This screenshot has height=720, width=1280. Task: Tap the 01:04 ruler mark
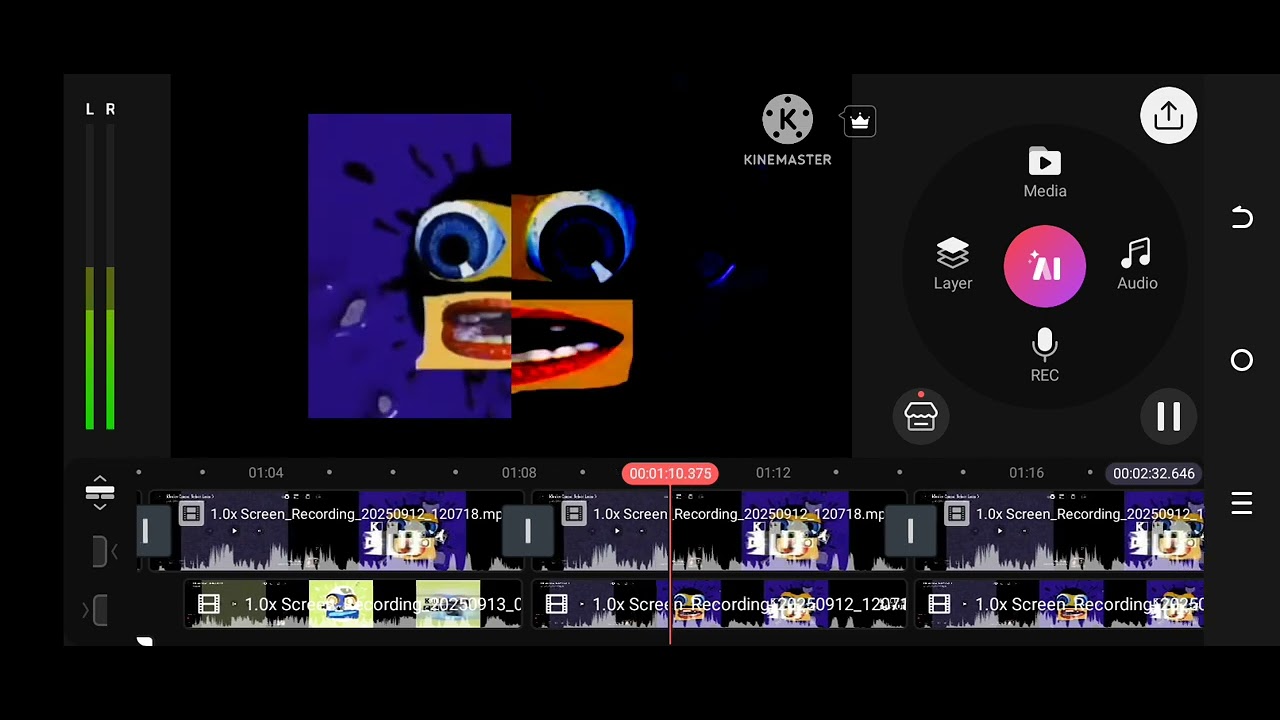[266, 473]
